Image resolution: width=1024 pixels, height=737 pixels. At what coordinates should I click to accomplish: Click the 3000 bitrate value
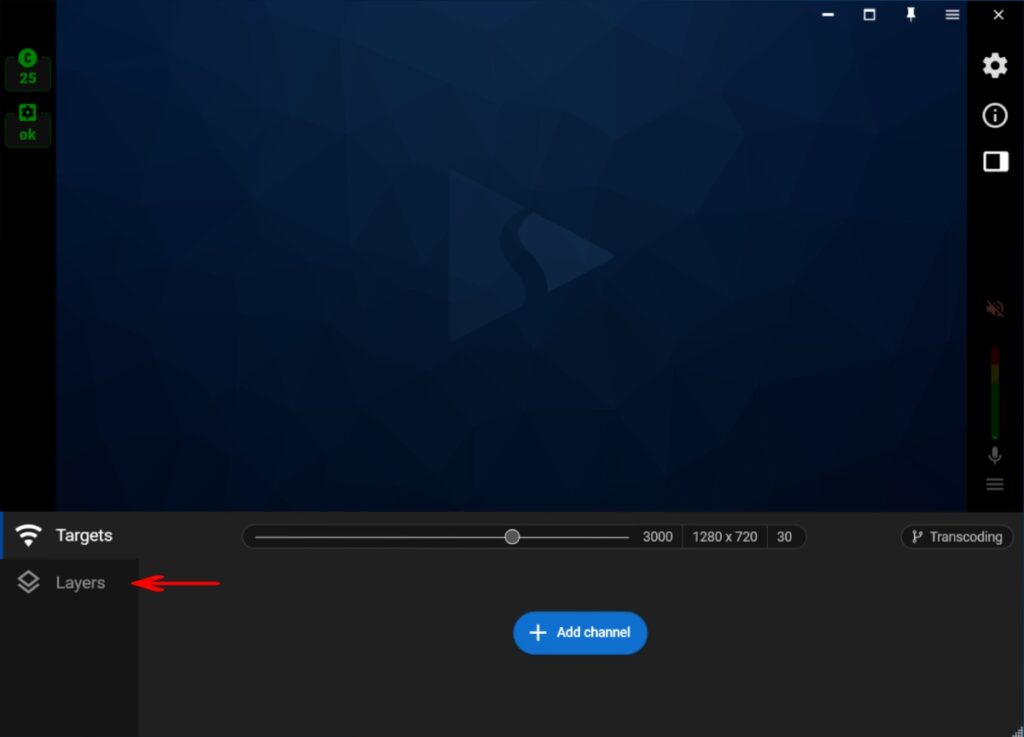coord(657,537)
